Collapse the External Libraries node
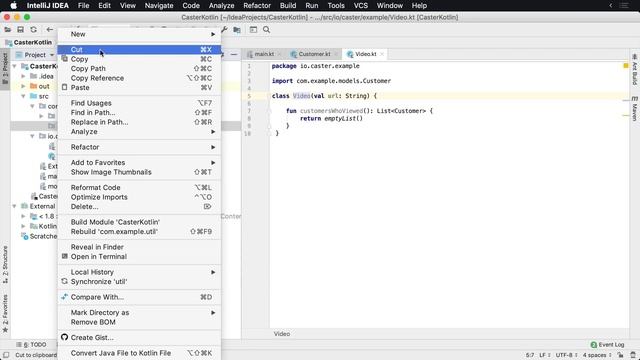Image resolution: width=640 pixels, height=360 pixels. [14, 206]
